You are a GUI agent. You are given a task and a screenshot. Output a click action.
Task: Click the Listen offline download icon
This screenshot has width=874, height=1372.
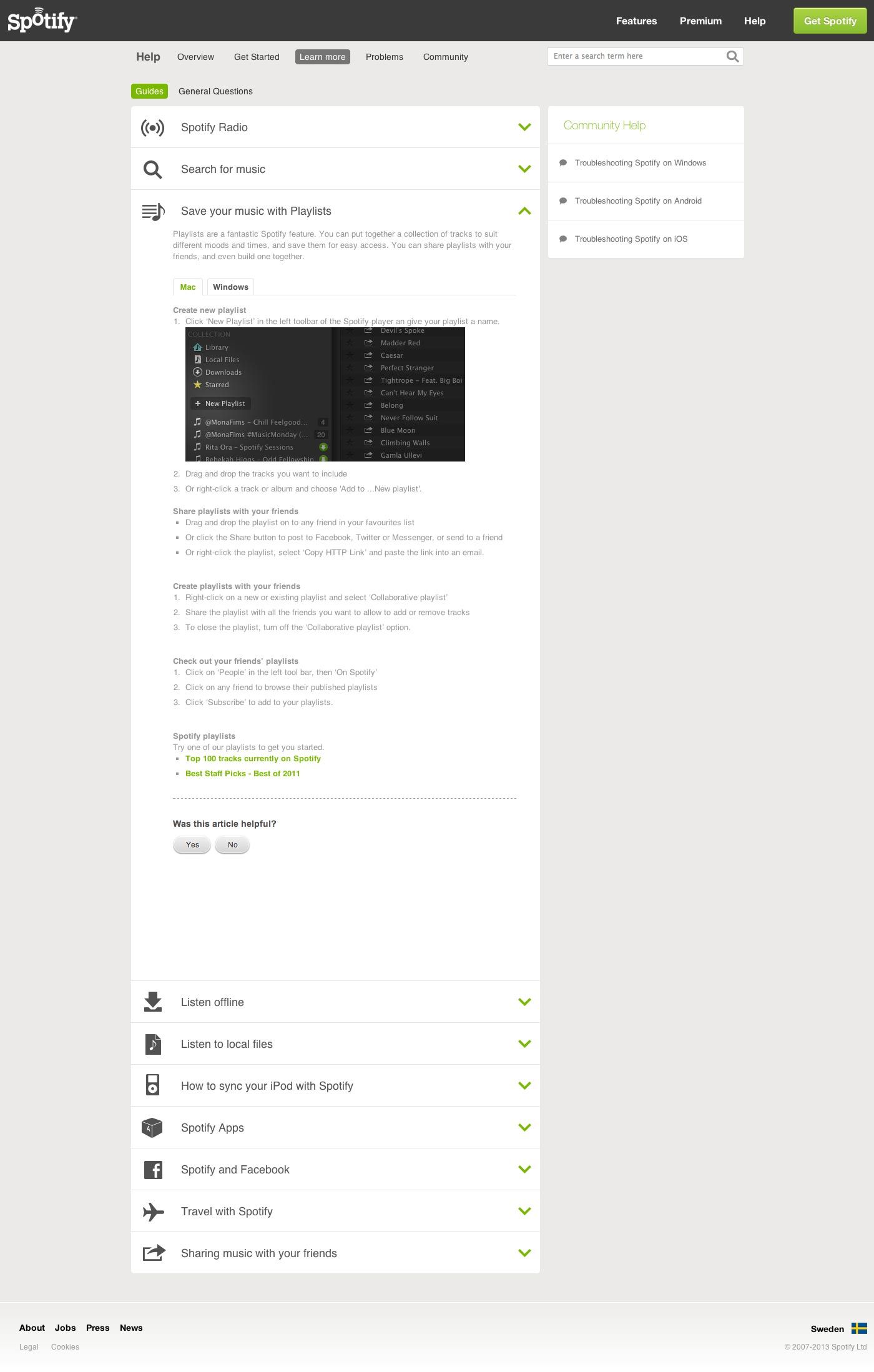point(153,1002)
